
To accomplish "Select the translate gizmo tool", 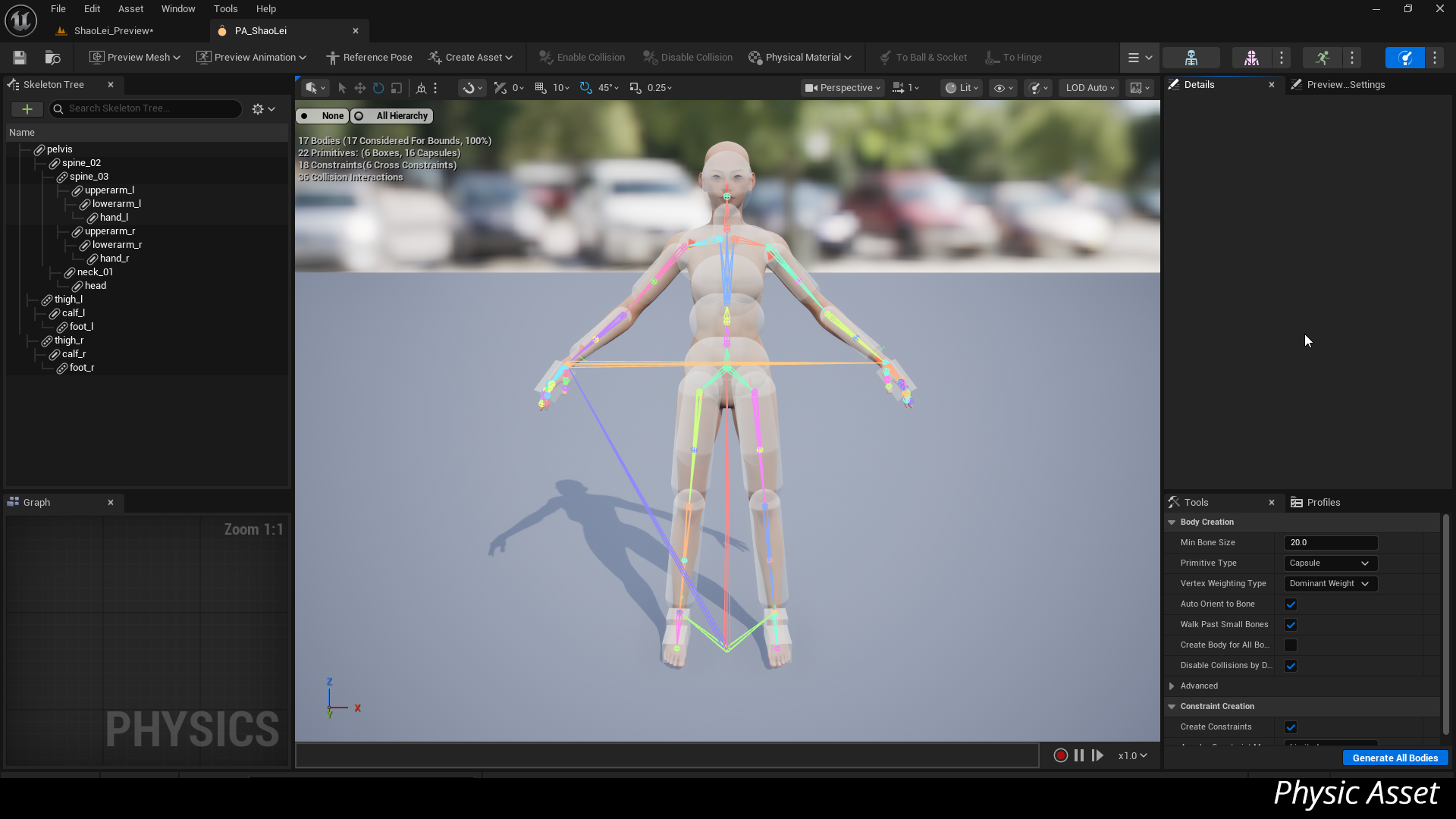I will point(360,88).
